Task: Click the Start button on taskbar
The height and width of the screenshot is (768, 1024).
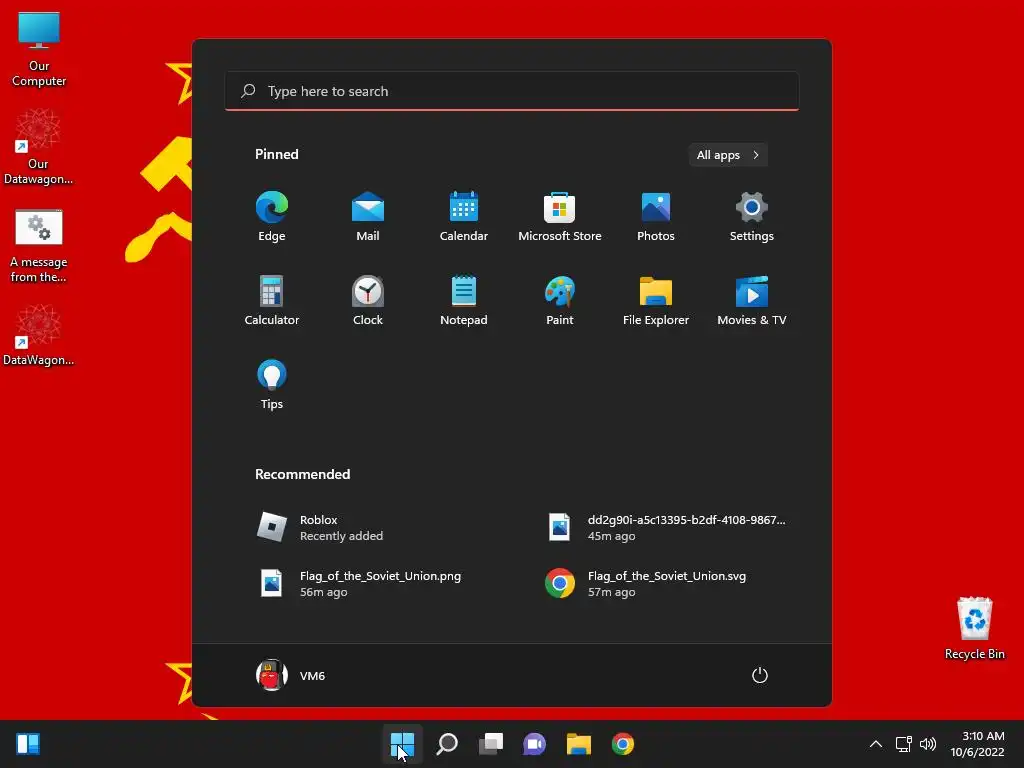Action: 402,744
